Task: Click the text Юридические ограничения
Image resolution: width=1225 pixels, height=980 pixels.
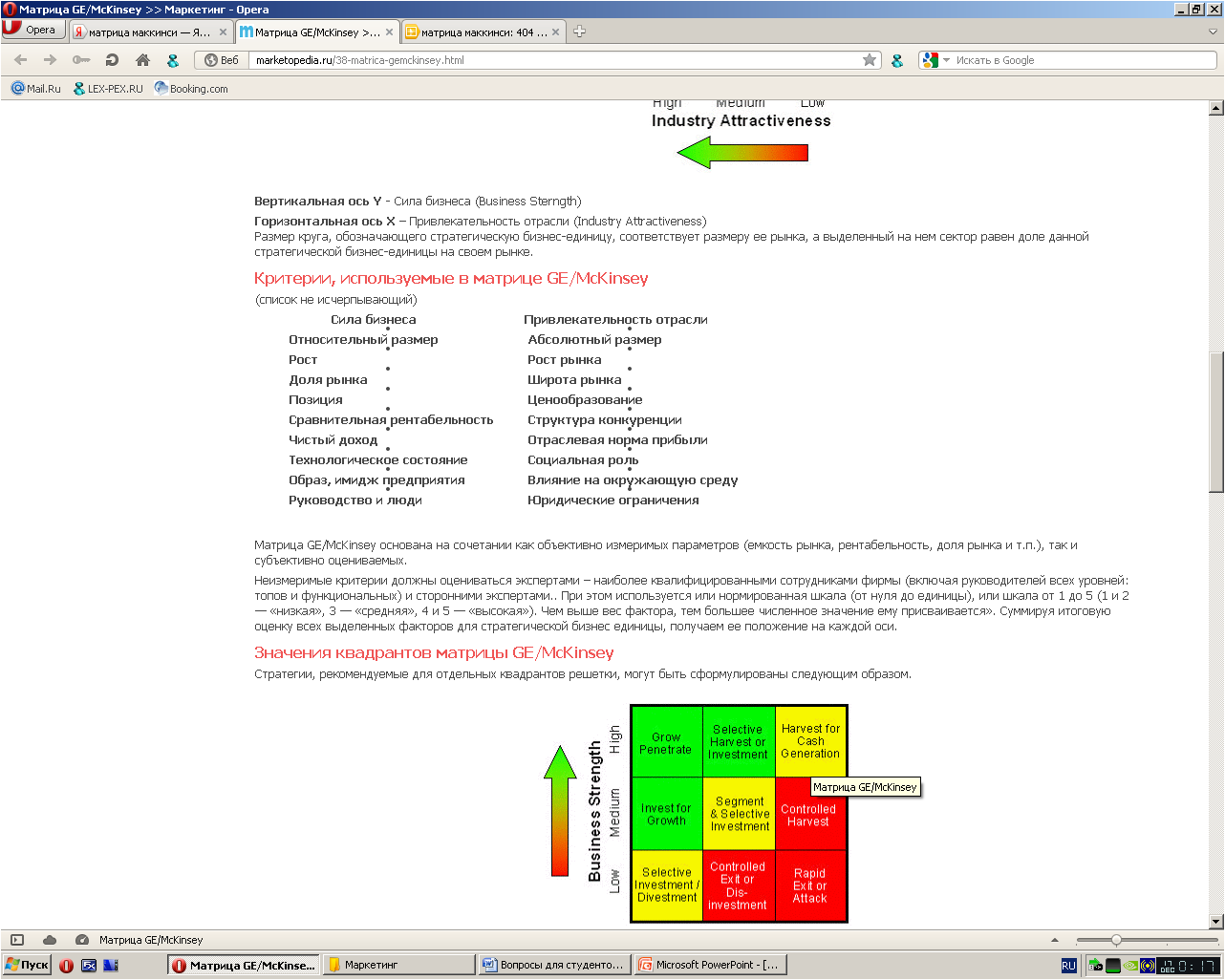Action: pos(613,501)
